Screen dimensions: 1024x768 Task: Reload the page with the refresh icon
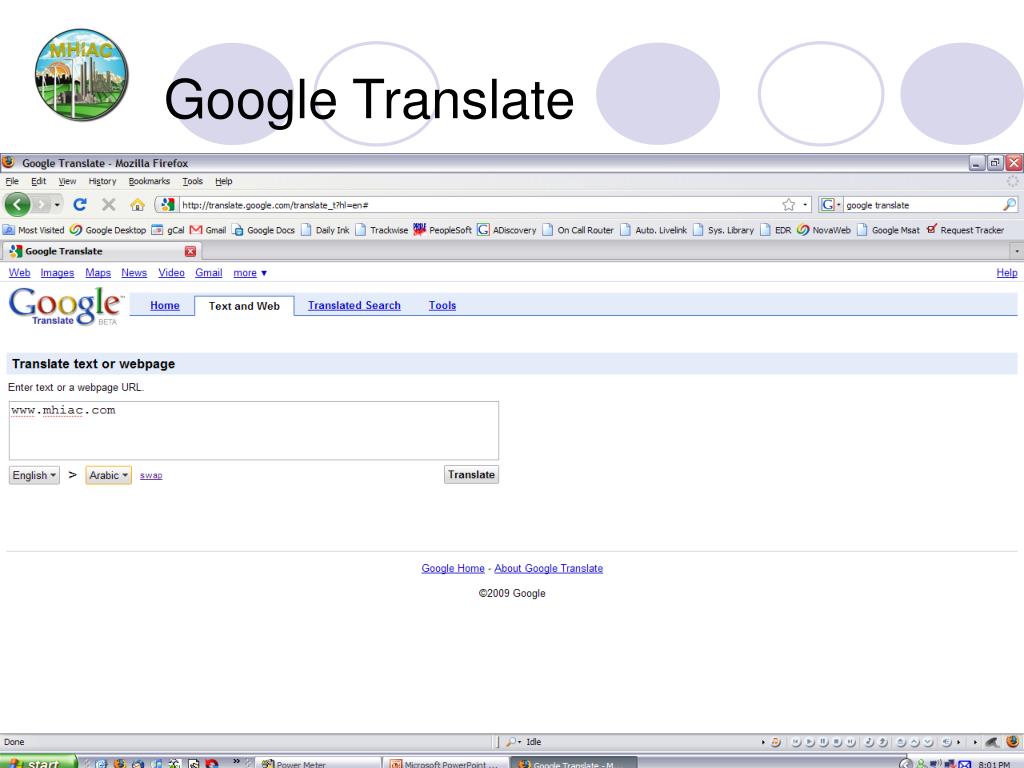tap(80, 204)
